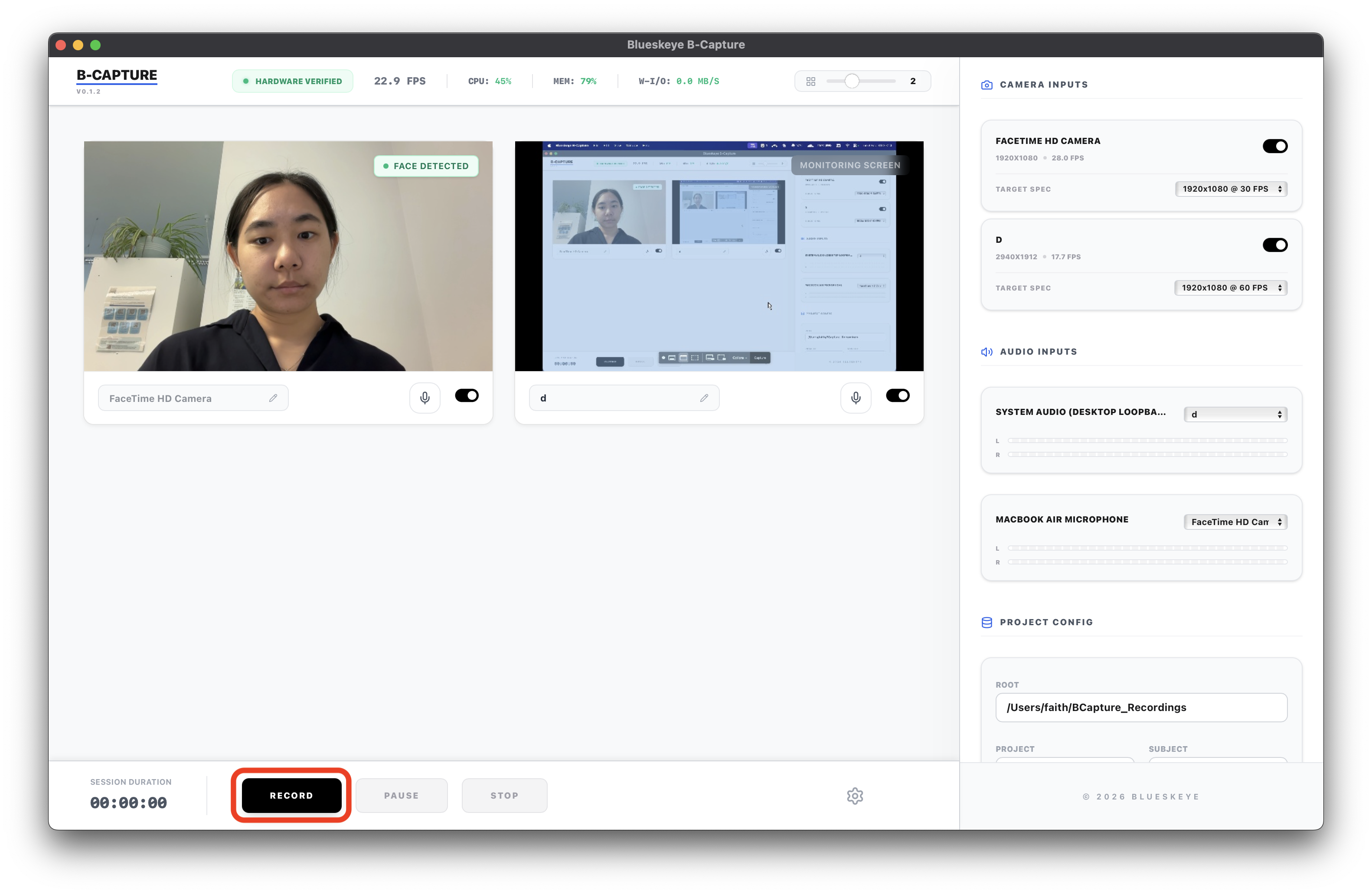The height and width of the screenshot is (894, 1372).
Task: Click the Monitoring Screen label
Action: (850, 165)
